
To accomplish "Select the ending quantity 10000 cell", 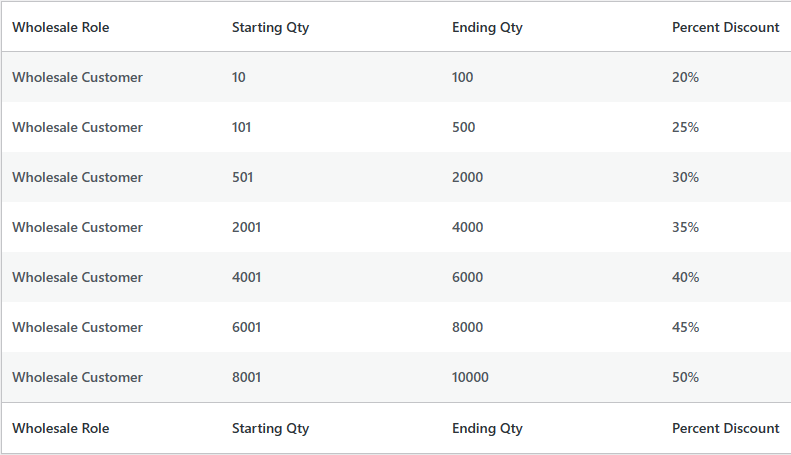I will tap(470, 377).
